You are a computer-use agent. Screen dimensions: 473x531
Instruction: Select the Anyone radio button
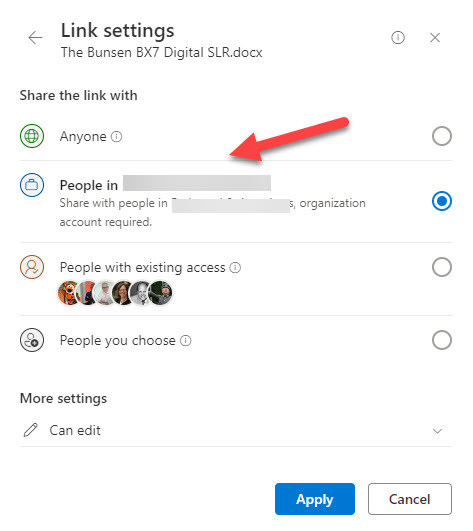[x=442, y=136]
